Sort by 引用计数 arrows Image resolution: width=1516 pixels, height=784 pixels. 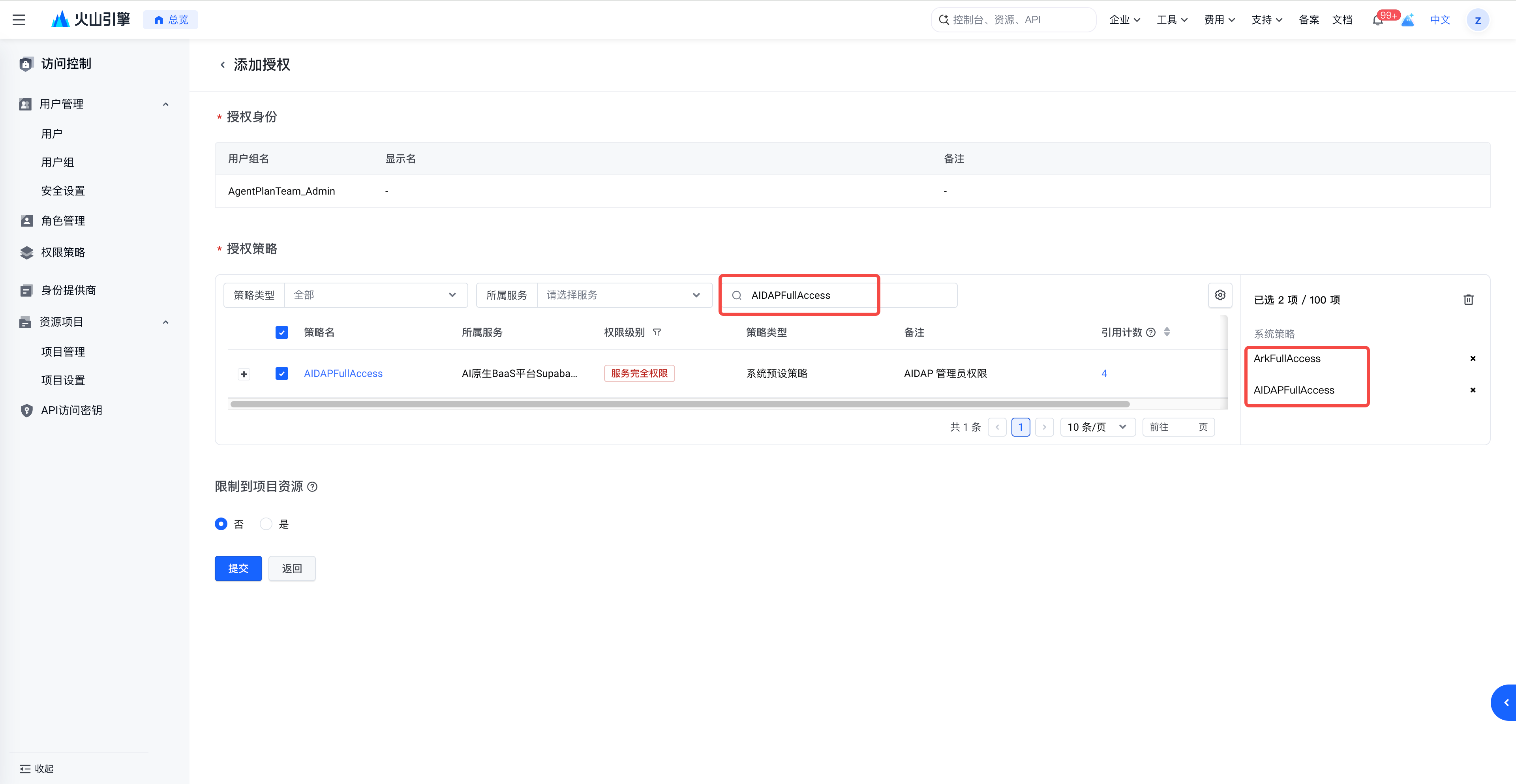tap(1167, 332)
